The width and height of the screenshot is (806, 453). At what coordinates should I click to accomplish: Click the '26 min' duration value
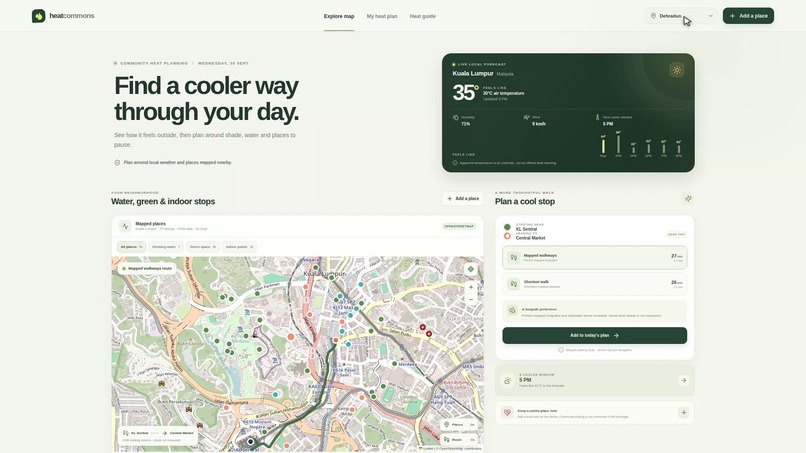coord(676,282)
